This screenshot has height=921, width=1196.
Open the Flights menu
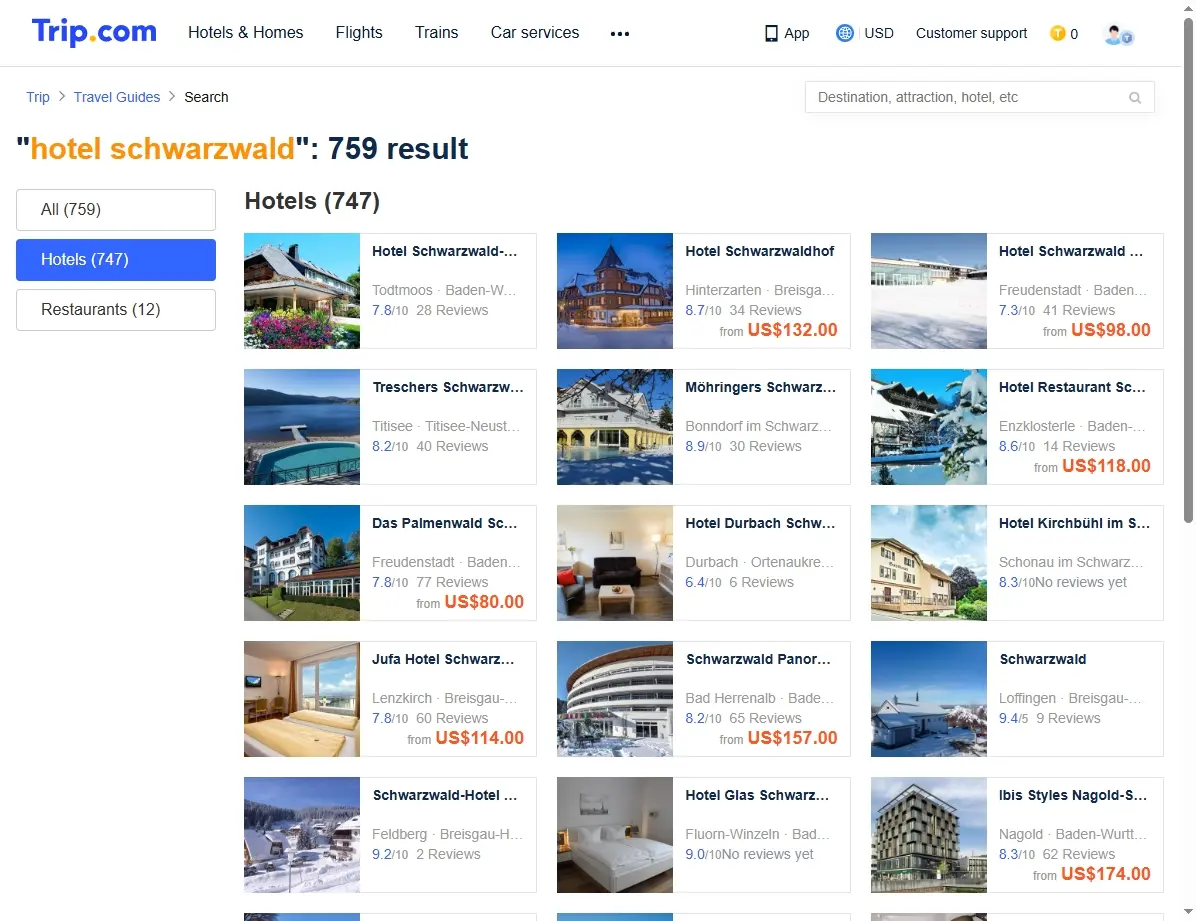point(359,32)
